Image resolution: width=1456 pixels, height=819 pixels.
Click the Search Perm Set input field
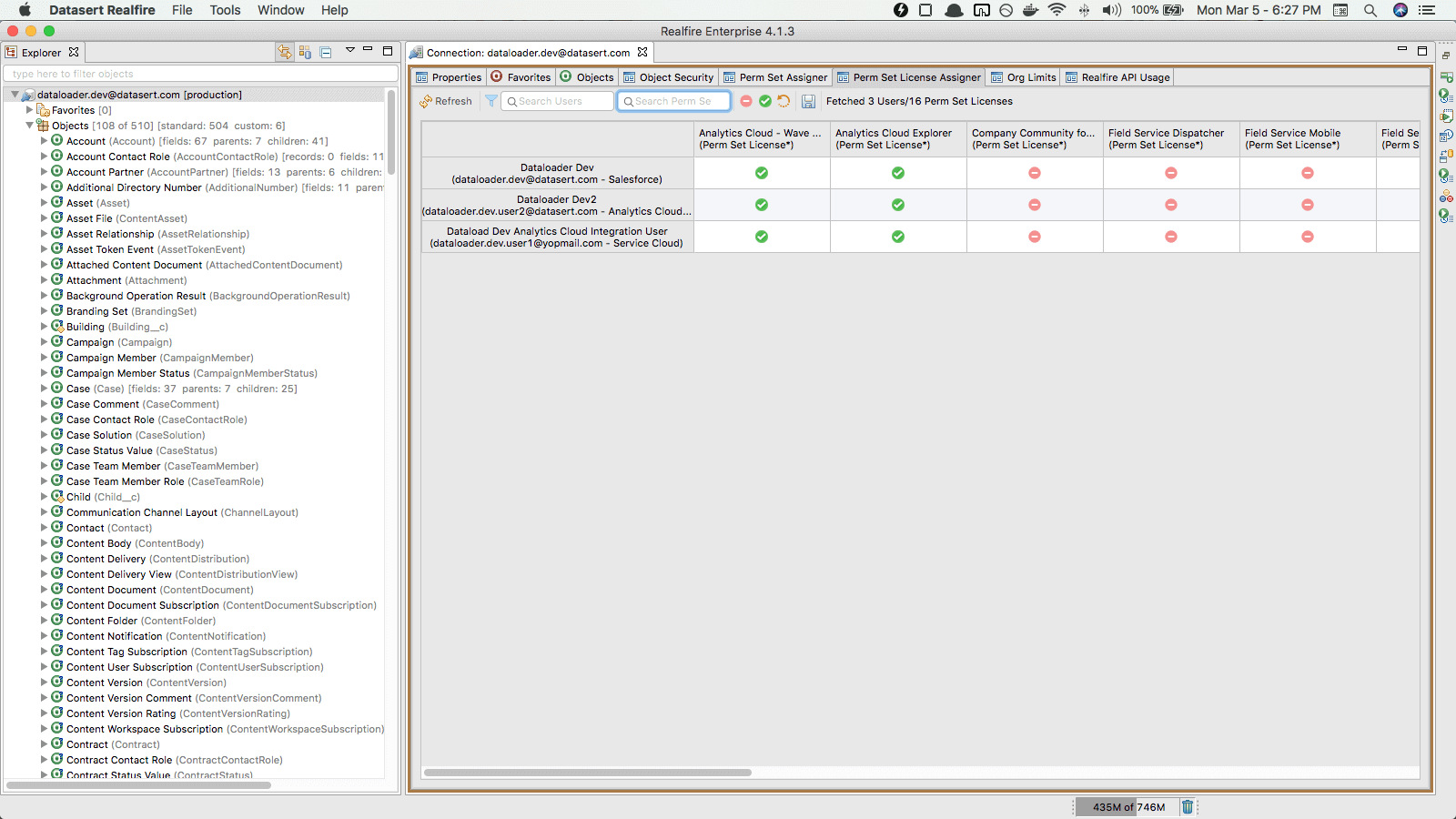pos(673,101)
